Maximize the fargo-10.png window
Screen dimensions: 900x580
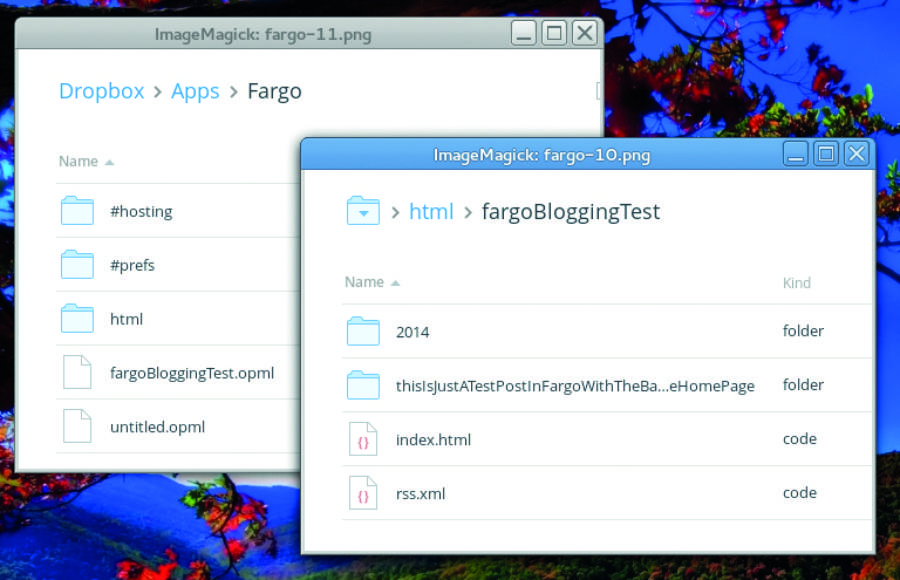pyautogui.click(x=826, y=154)
